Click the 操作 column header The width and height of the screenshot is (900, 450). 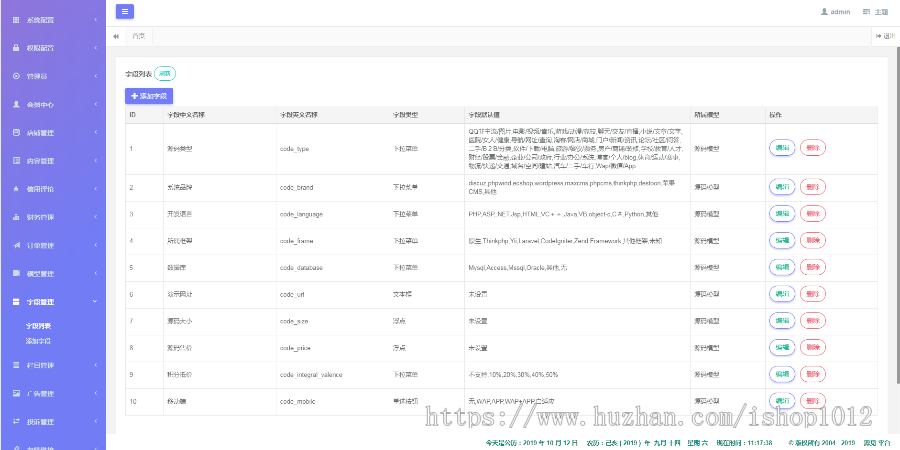tap(821, 115)
